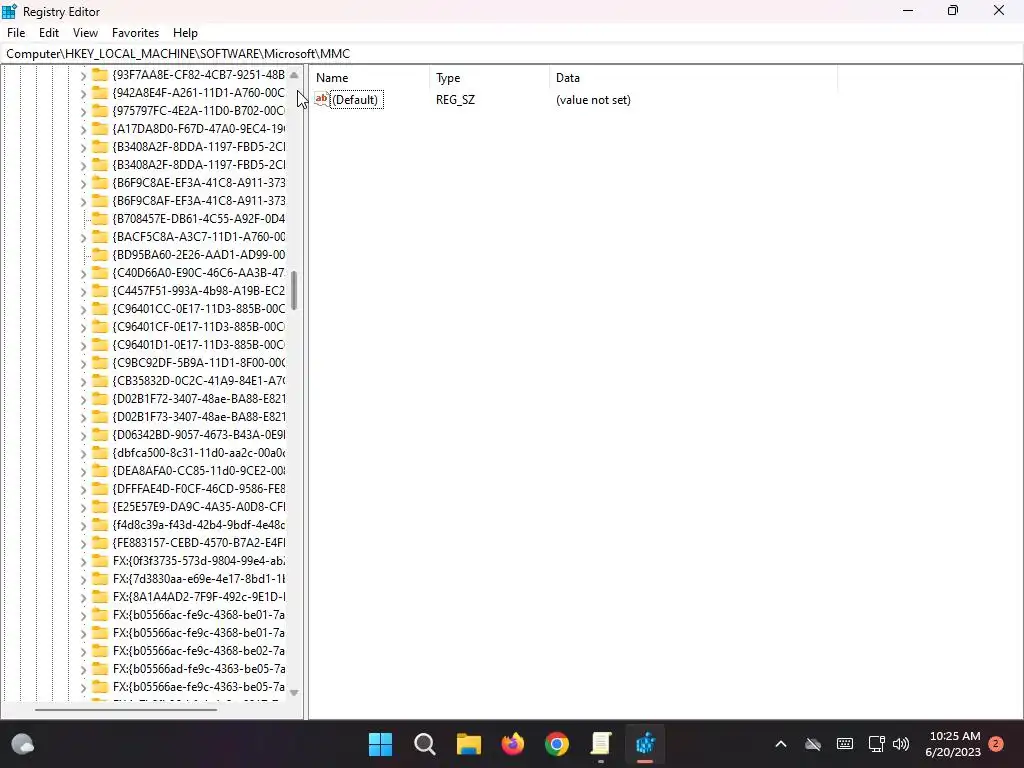Click the tree pane scroll-up arrow

click(294, 75)
